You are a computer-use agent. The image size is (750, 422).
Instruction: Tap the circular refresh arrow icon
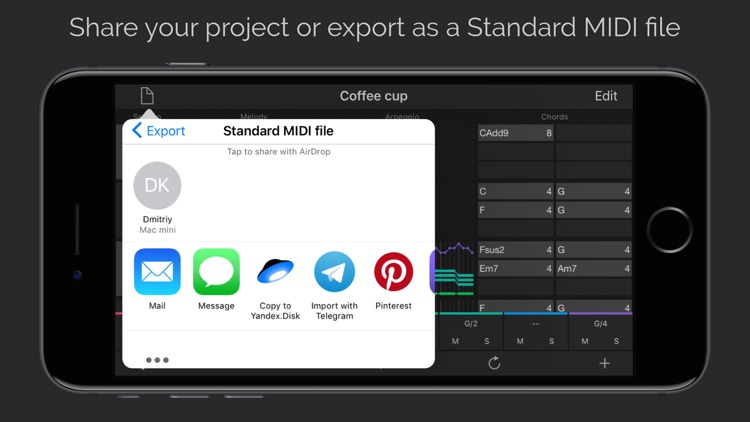coord(494,363)
